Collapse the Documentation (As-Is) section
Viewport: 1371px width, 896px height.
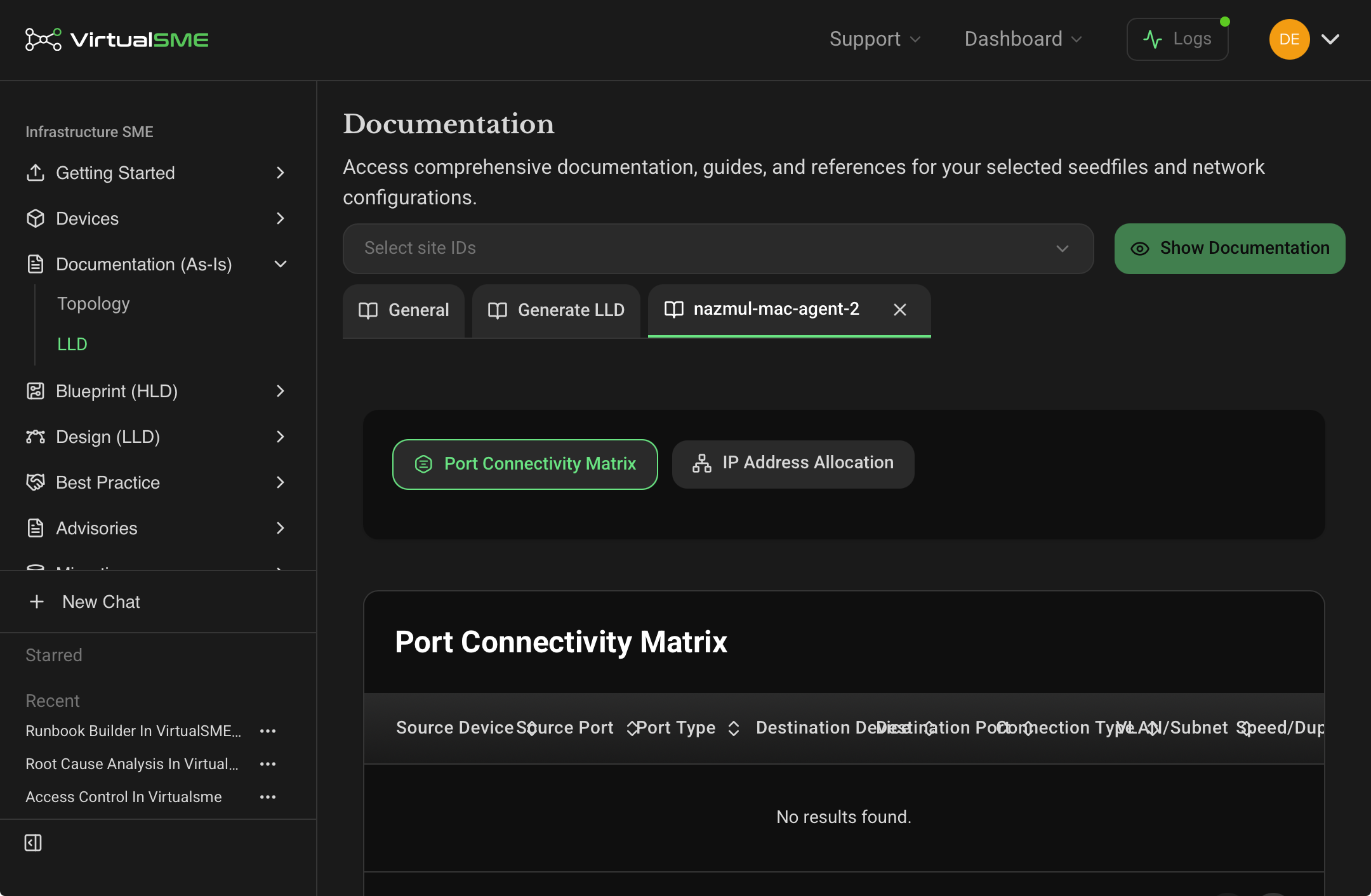pyautogui.click(x=281, y=264)
